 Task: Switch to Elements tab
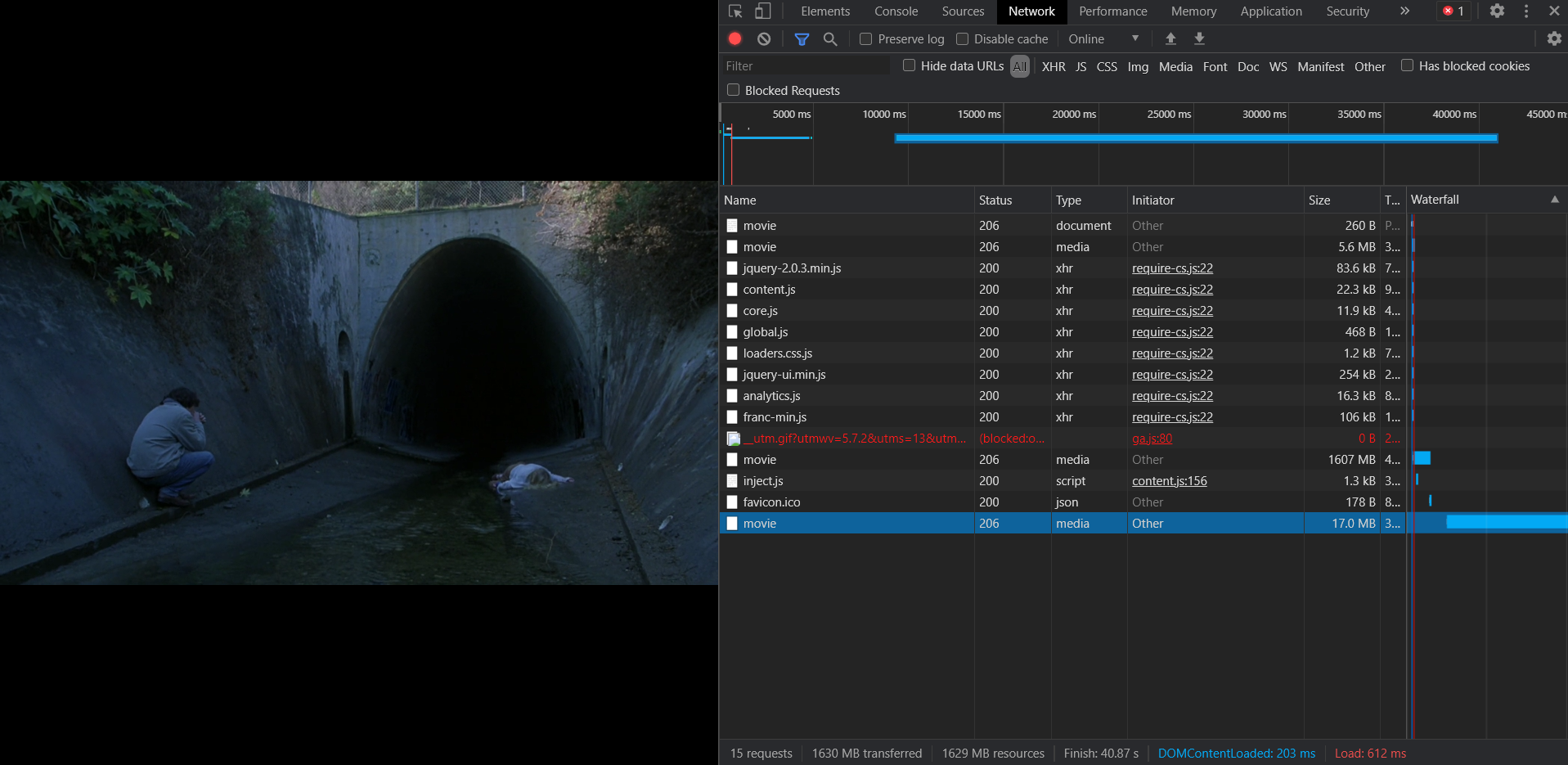[x=825, y=11]
